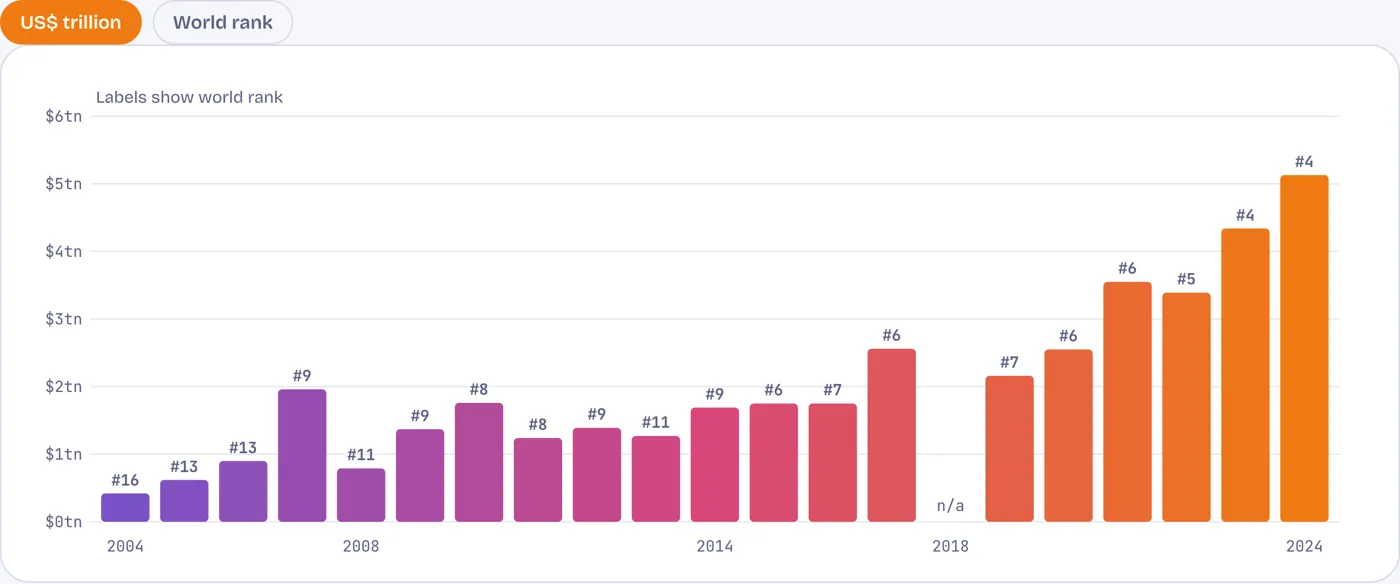The height and width of the screenshot is (584, 1400).
Task: Switch to World rank view
Action: tap(223, 22)
